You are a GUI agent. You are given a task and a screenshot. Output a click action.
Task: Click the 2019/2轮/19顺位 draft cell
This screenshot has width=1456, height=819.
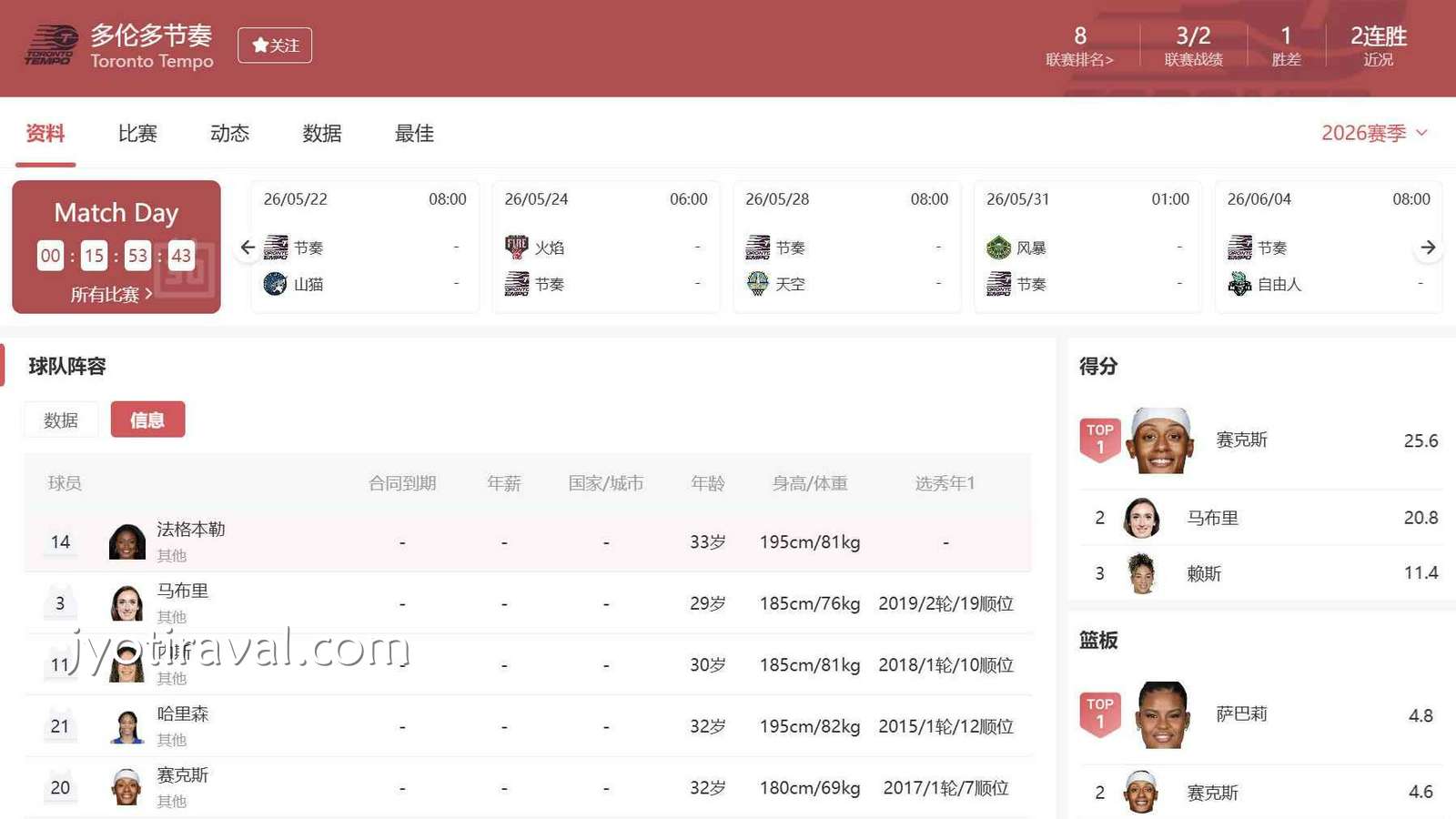[x=945, y=603]
